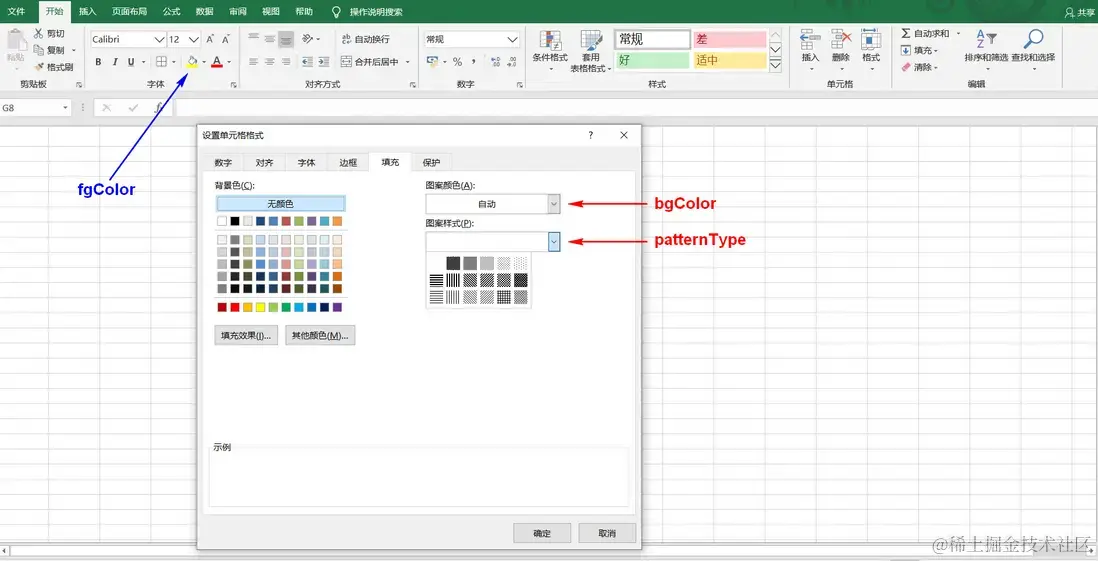
Task: Click the Borders grid icon
Action: 161,62
